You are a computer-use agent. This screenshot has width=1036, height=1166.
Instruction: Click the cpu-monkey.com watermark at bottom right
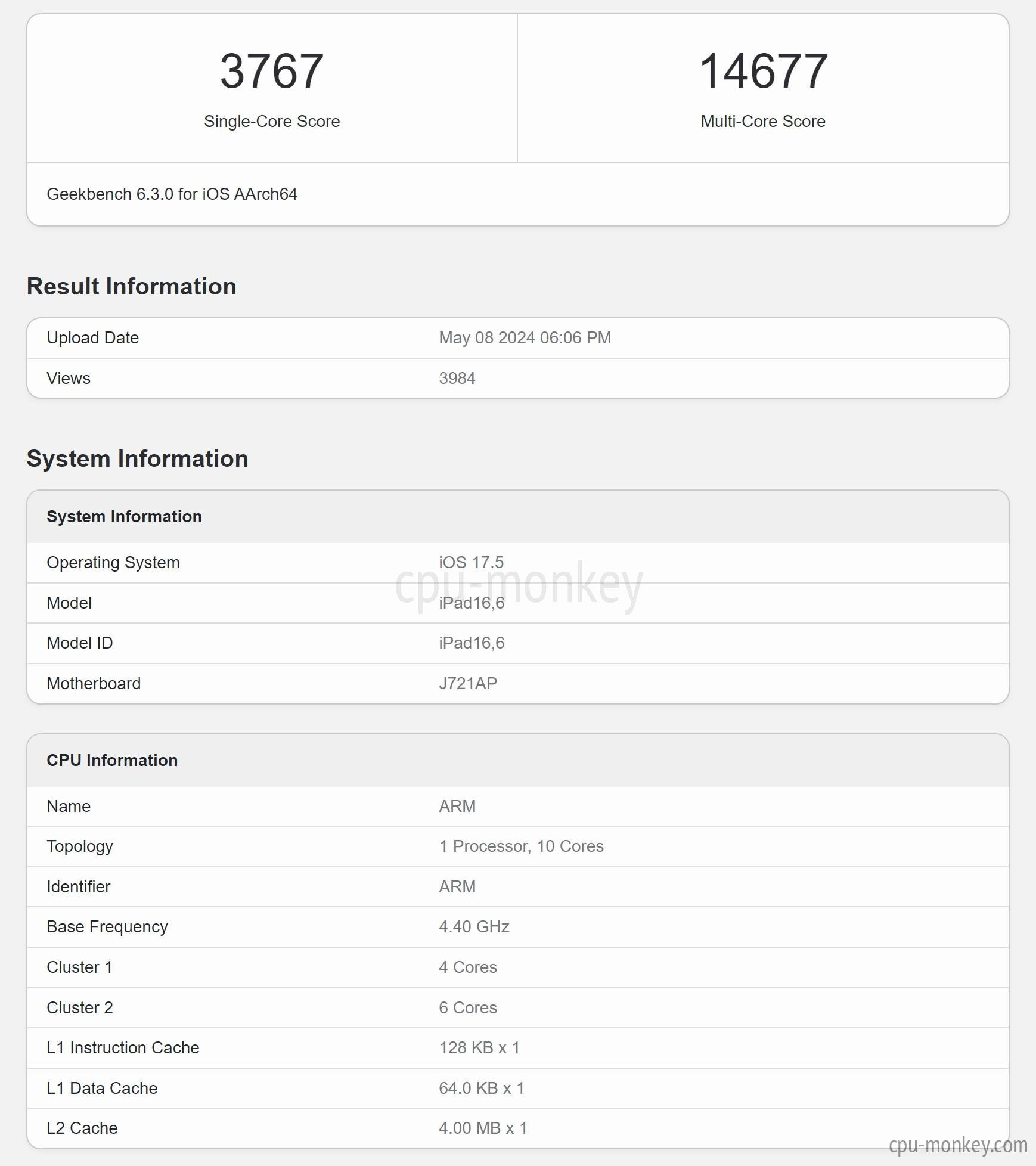(958, 1145)
